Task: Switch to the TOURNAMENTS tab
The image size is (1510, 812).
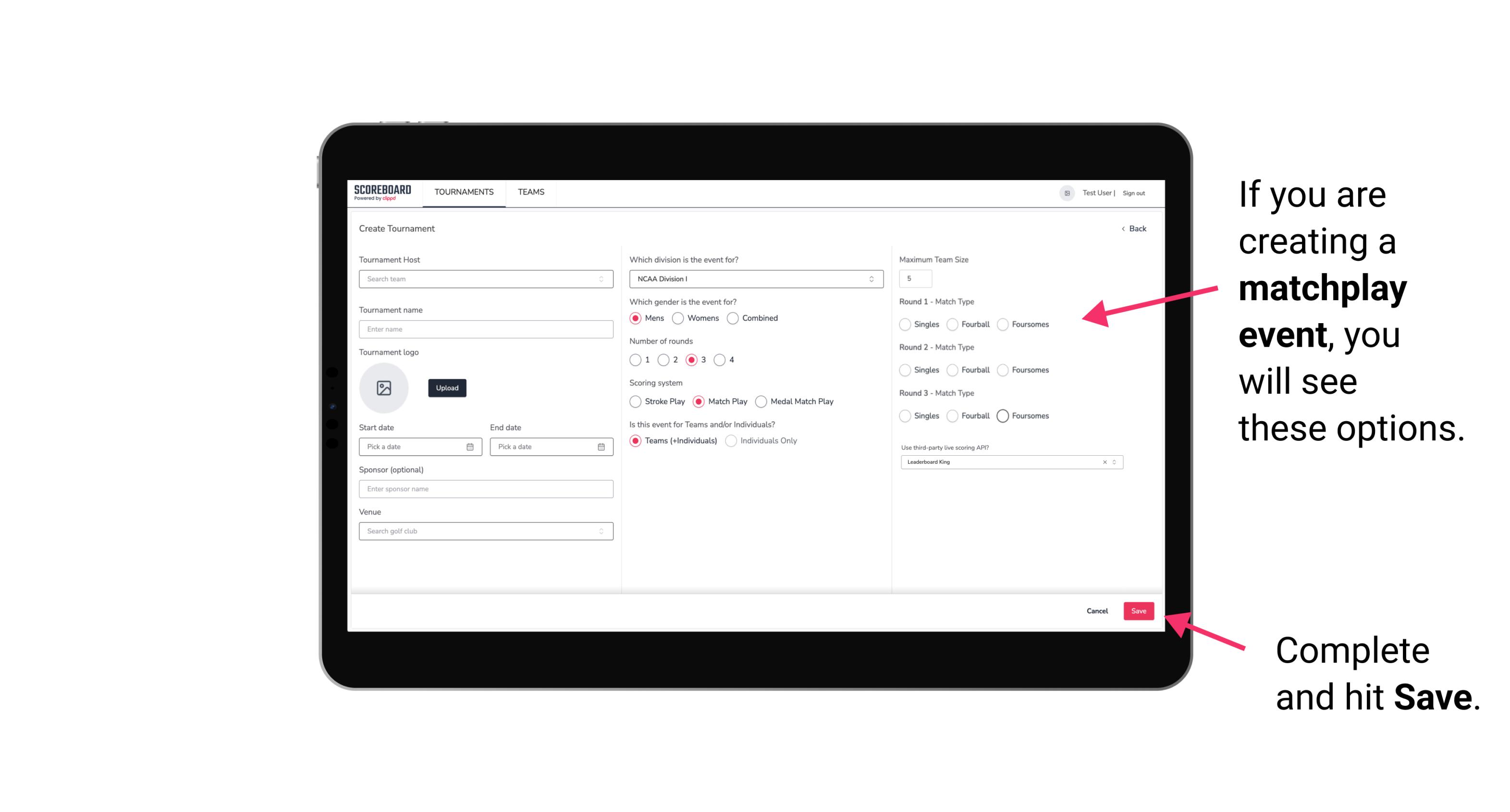Action: pyautogui.click(x=463, y=192)
